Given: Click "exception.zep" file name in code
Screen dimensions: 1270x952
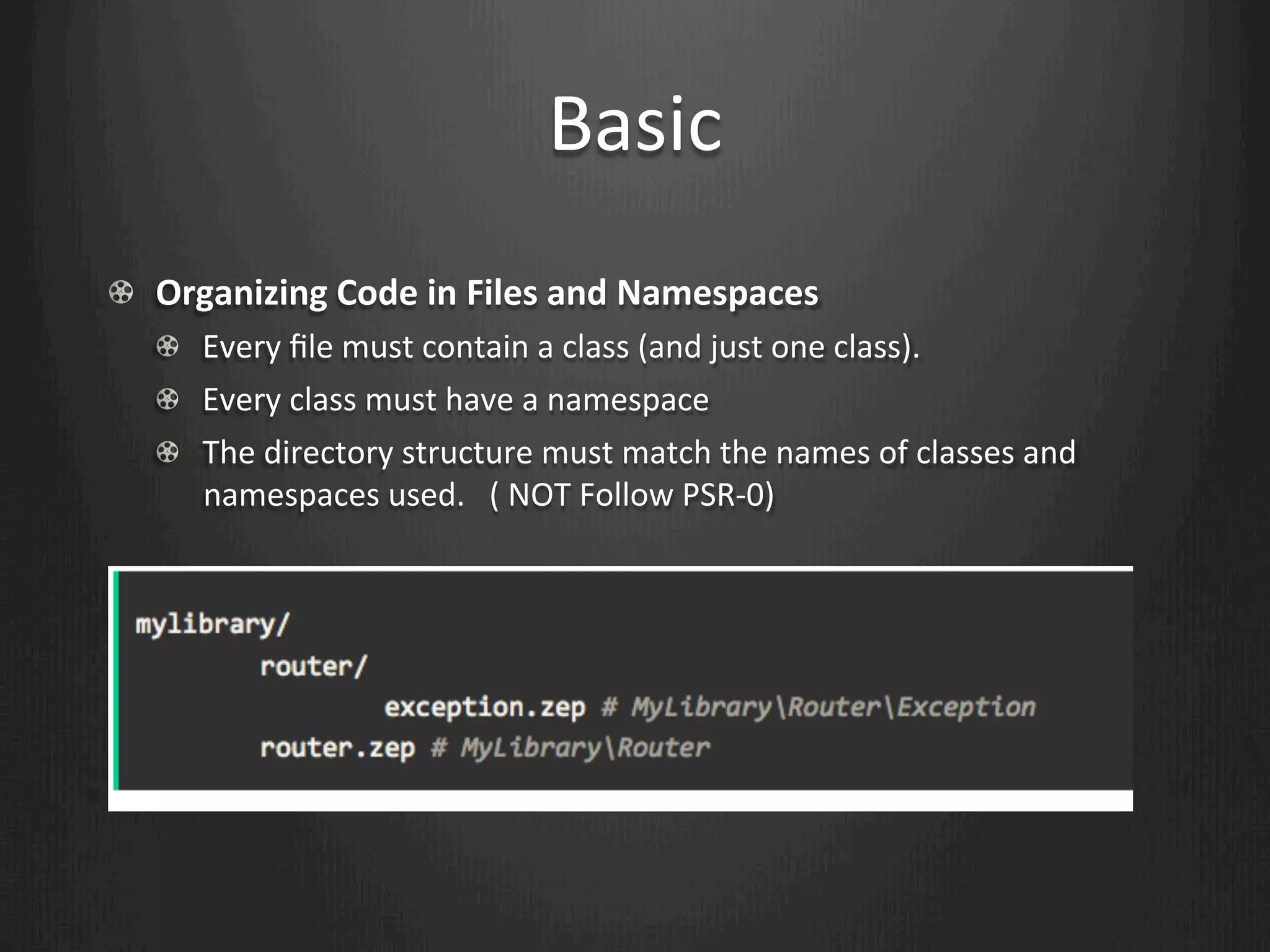Looking at the screenshot, I should click(x=485, y=707).
